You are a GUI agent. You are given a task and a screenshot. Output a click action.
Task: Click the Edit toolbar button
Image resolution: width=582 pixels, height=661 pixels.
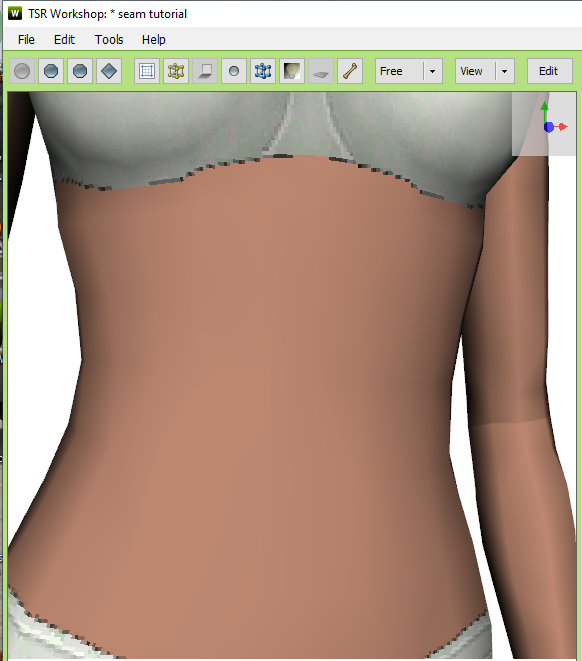[550, 71]
